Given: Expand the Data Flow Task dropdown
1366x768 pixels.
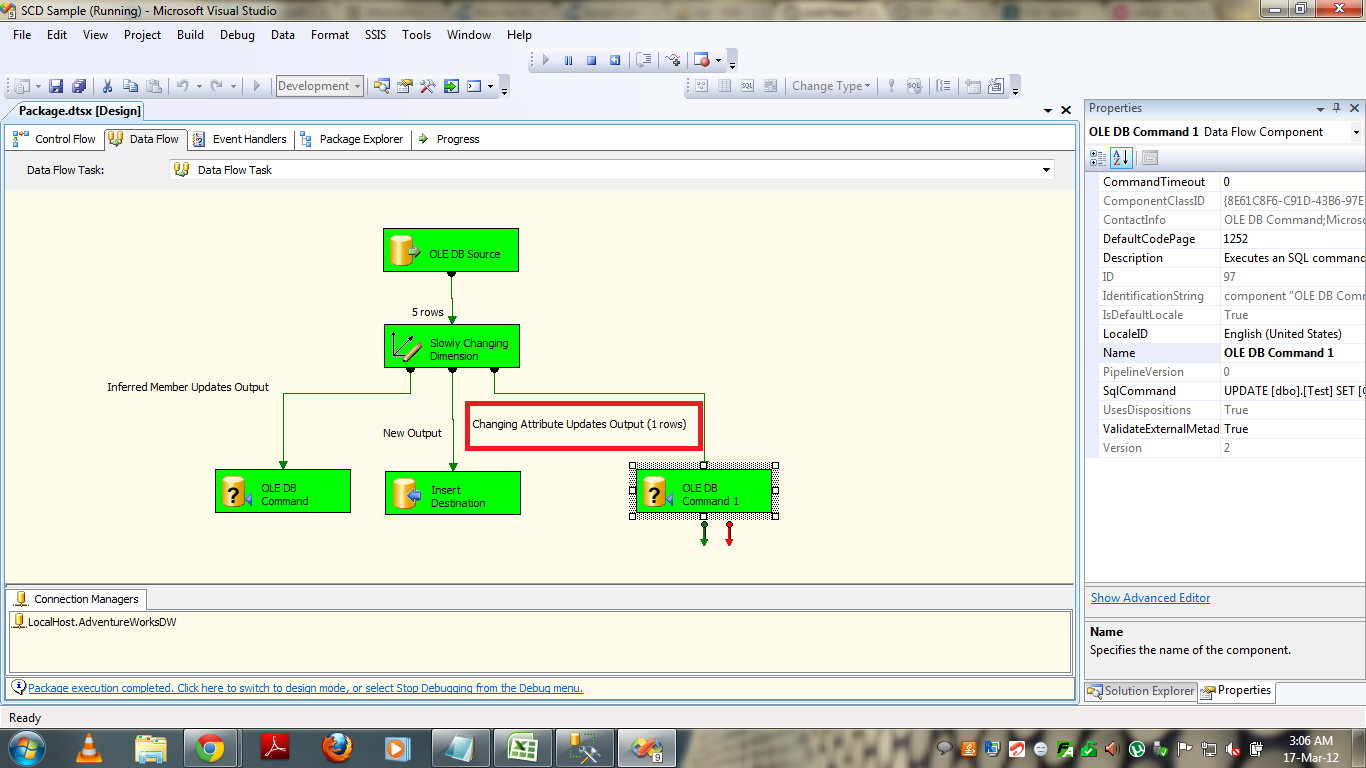Looking at the screenshot, I should click(x=1046, y=170).
